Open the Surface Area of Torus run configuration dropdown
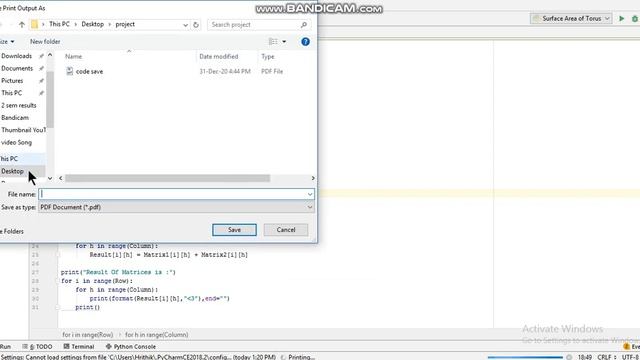Screen dimensions: 640x360 (x=571, y=18)
